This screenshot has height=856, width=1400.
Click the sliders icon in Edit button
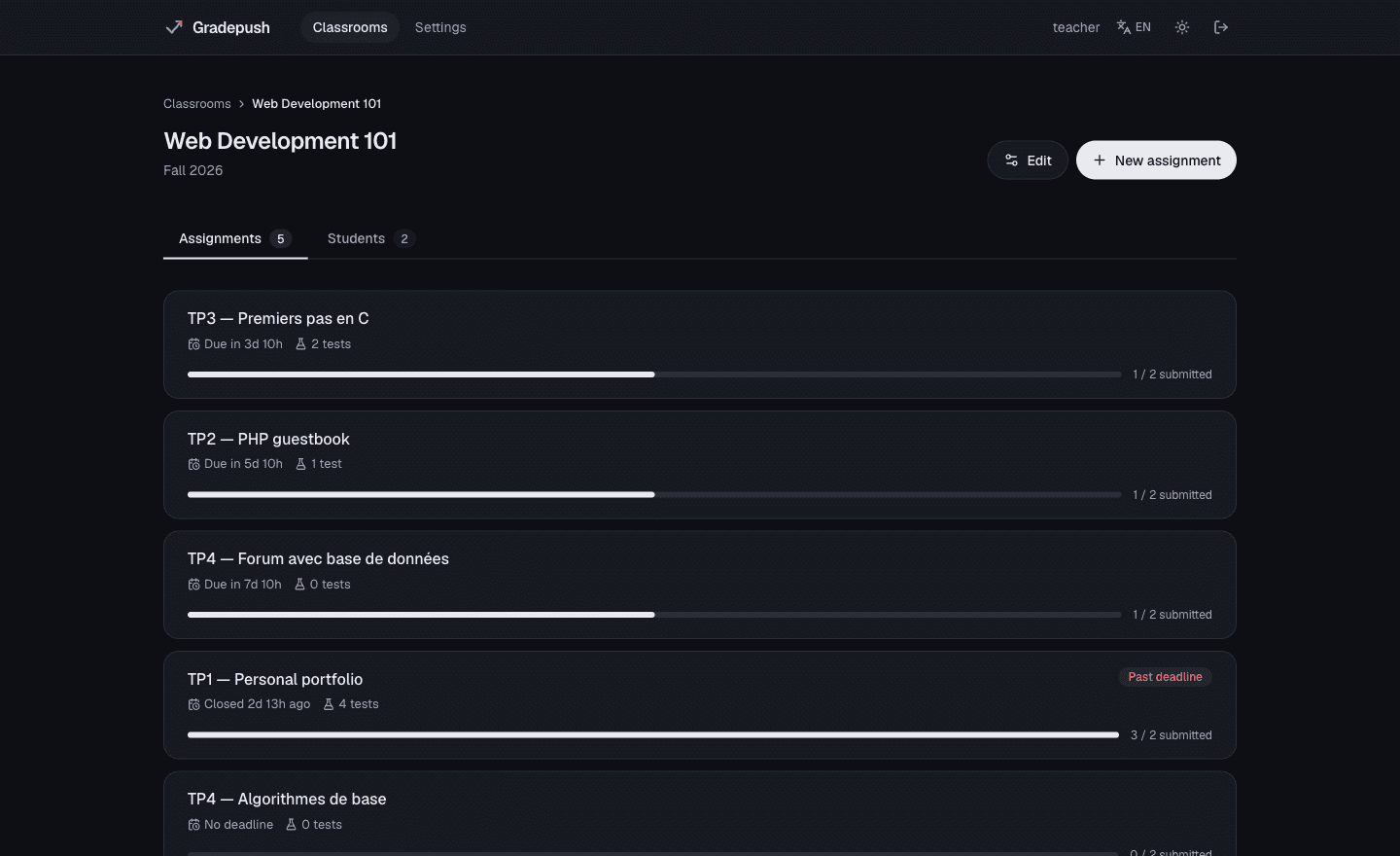1011,160
